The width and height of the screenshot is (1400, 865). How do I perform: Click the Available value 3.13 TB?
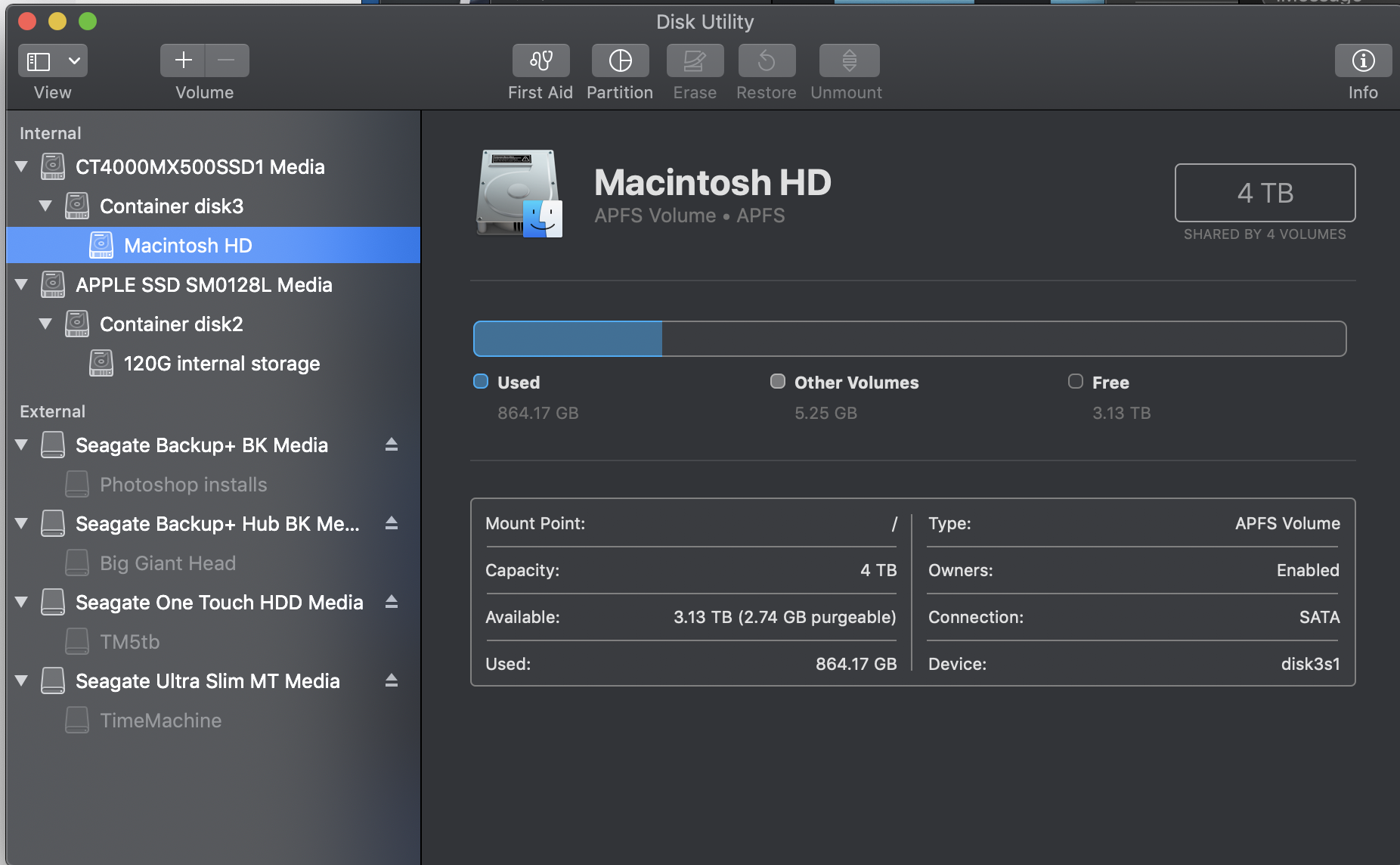(785, 617)
